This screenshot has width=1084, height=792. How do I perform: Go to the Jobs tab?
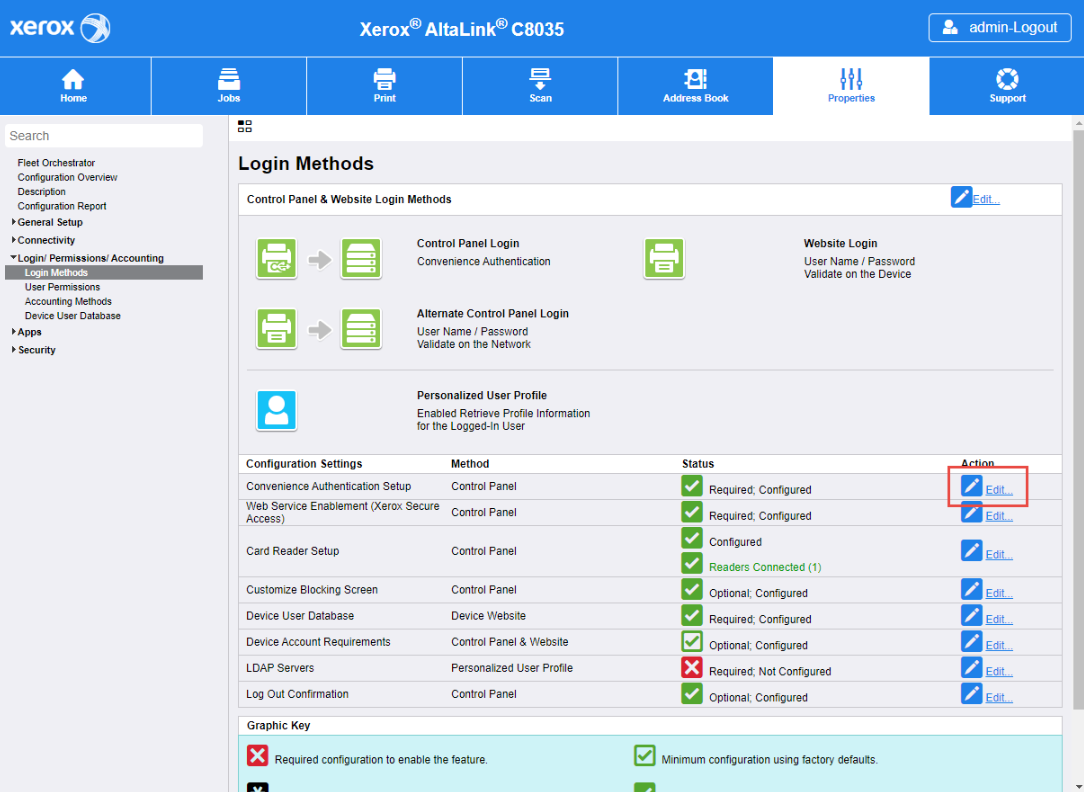(x=229, y=86)
